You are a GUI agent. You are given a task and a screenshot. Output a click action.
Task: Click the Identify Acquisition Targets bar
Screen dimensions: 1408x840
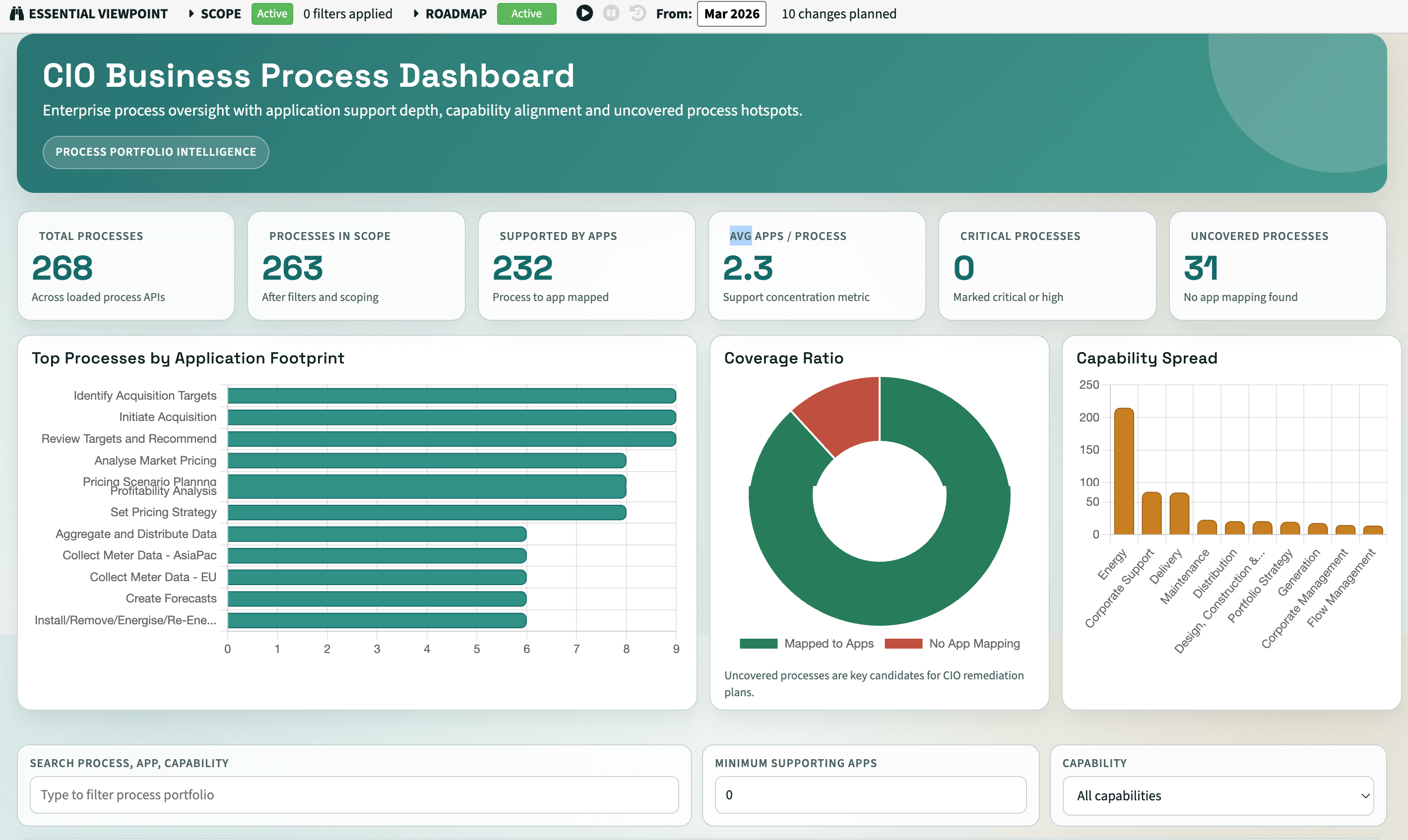[x=452, y=396]
